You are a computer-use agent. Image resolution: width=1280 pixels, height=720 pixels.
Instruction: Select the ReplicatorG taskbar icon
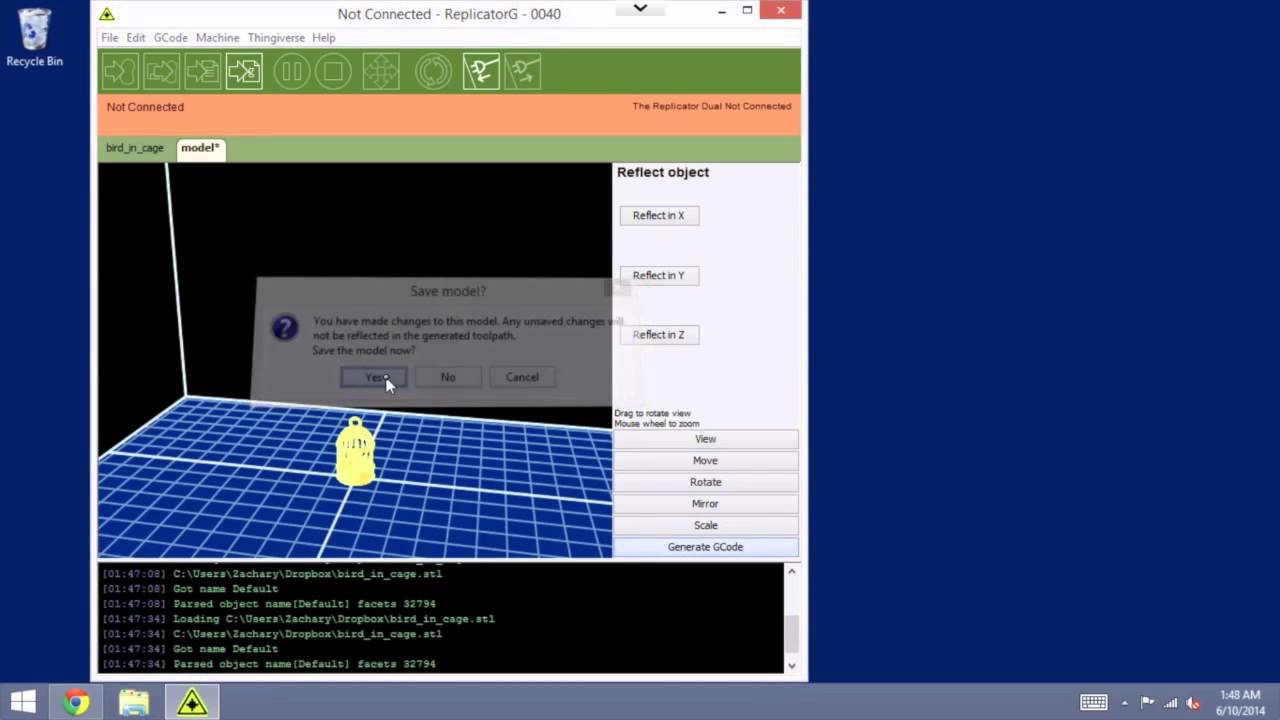tap(192, 702)
